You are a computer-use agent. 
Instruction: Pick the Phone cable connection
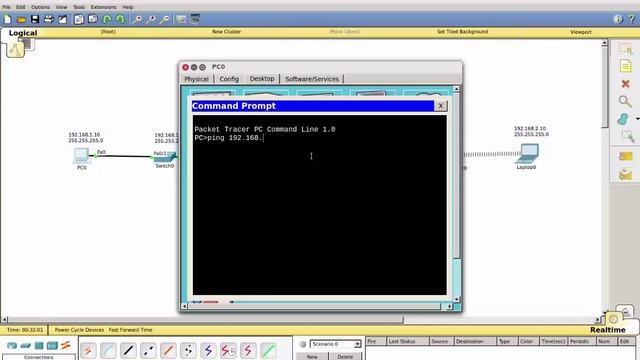pos(188,351)
